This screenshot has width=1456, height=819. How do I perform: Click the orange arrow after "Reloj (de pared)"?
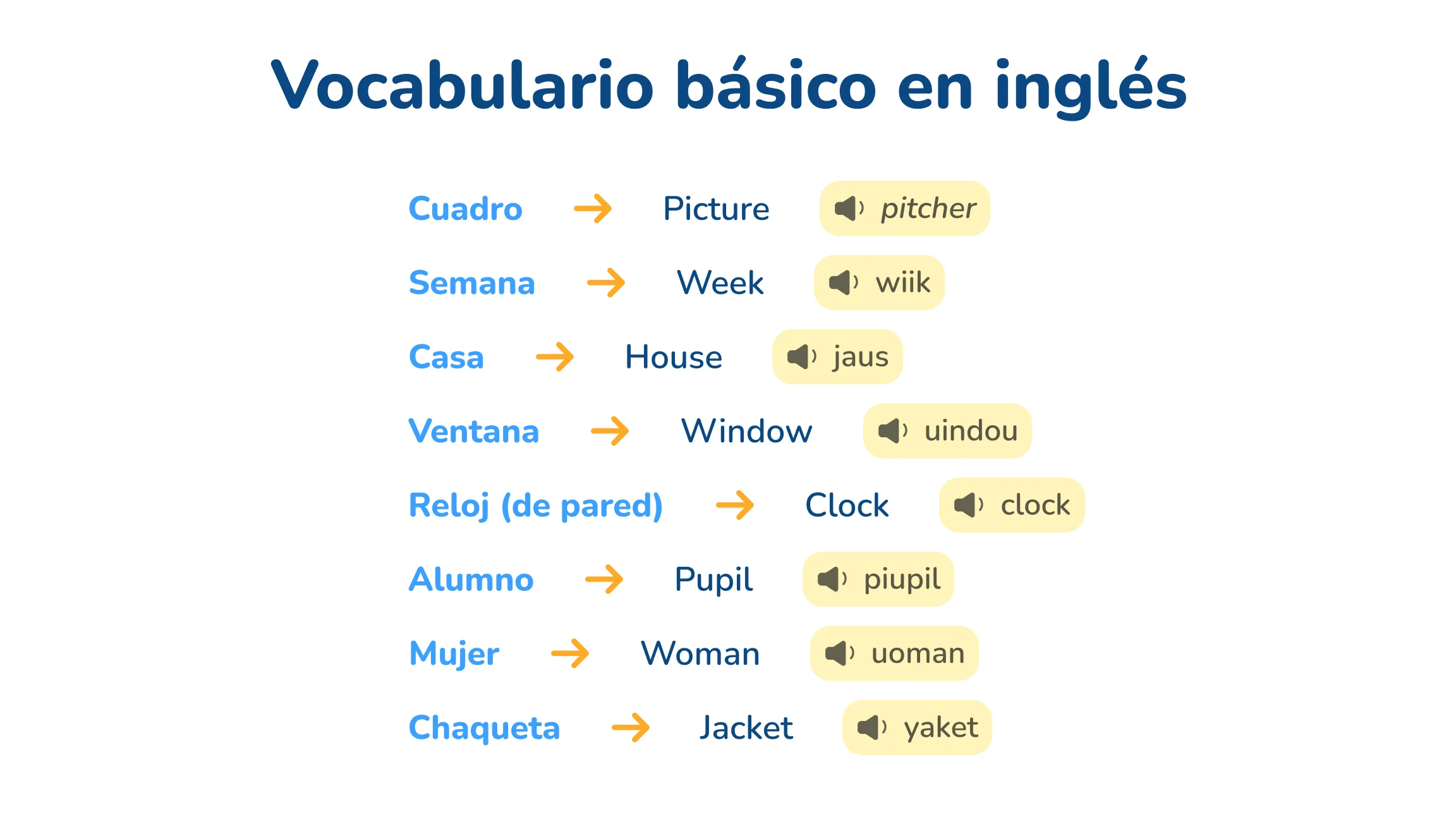735,505
